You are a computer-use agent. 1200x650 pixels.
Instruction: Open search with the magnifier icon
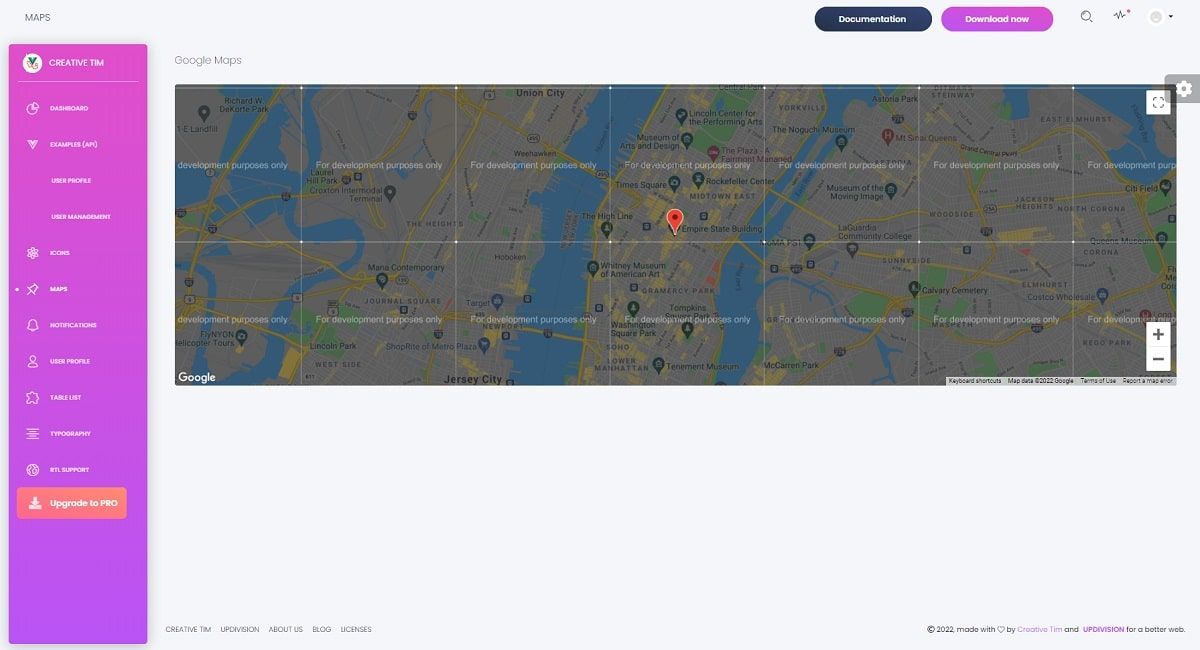1087,17
